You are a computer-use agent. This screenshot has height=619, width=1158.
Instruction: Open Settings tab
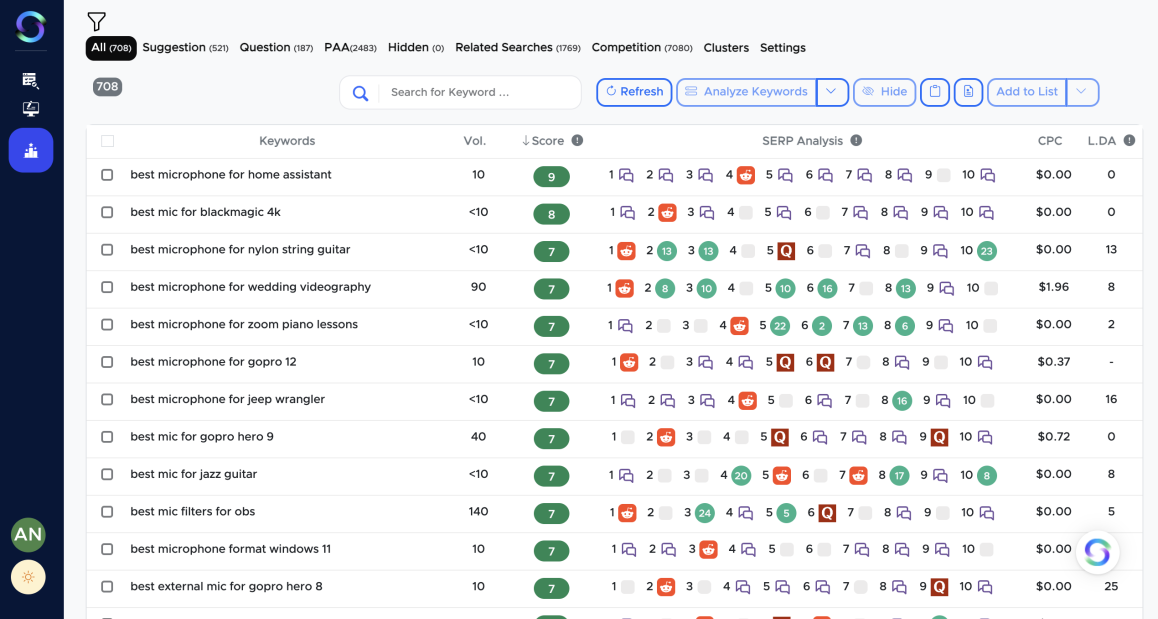tap(783, 47)
